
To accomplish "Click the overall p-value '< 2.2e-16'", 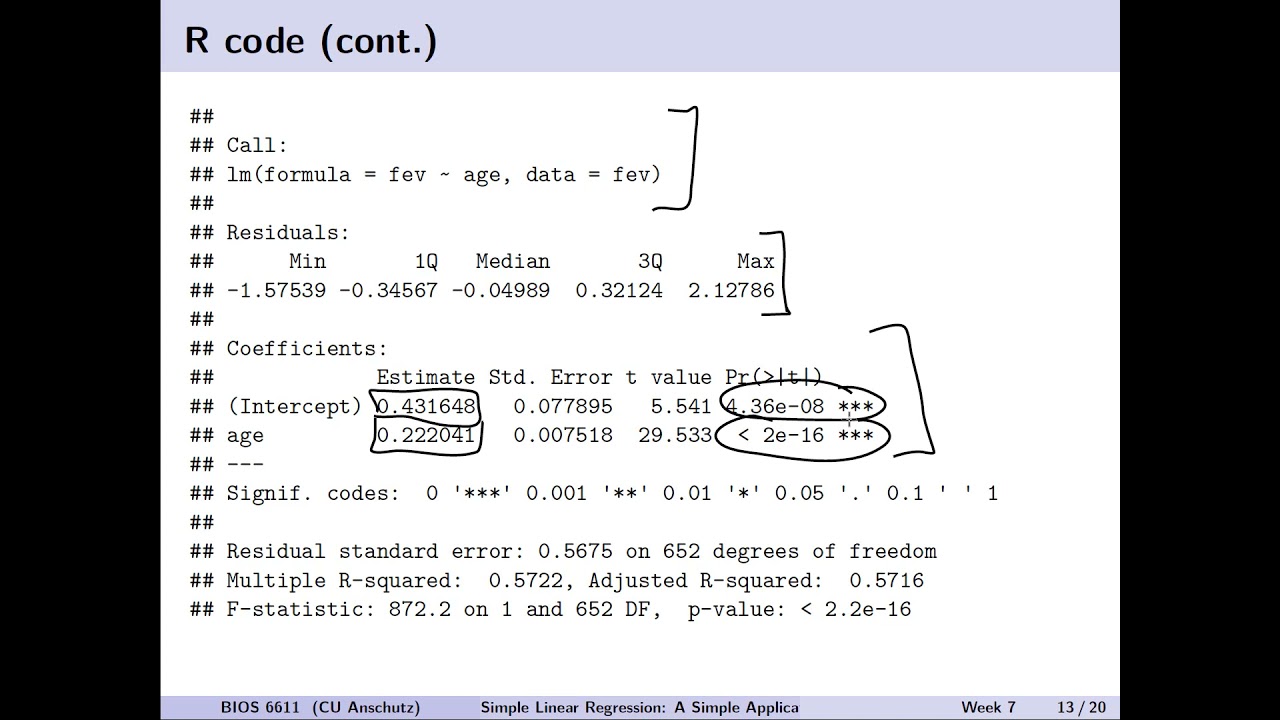I will coord(856,610).
